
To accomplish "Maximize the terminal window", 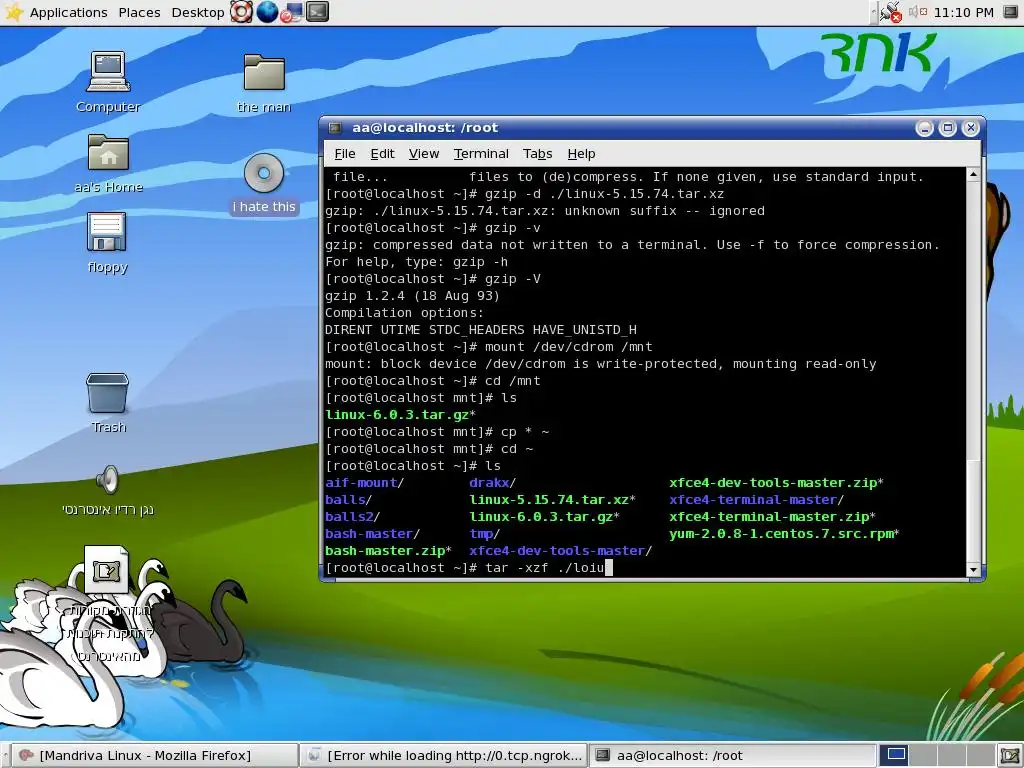I will 948,128.
